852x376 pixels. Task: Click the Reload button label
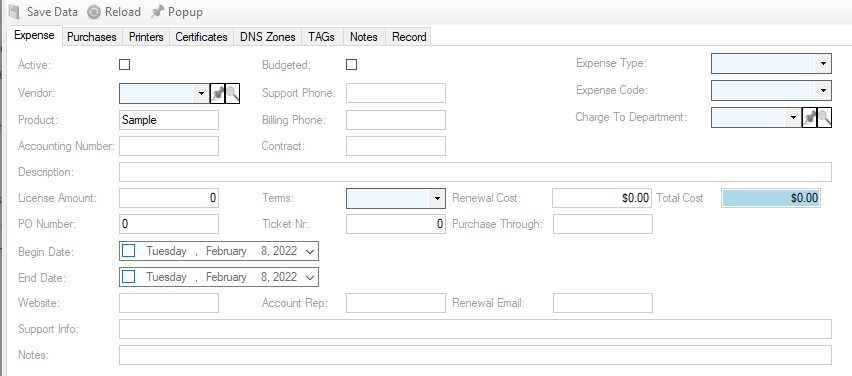(123, 12)
